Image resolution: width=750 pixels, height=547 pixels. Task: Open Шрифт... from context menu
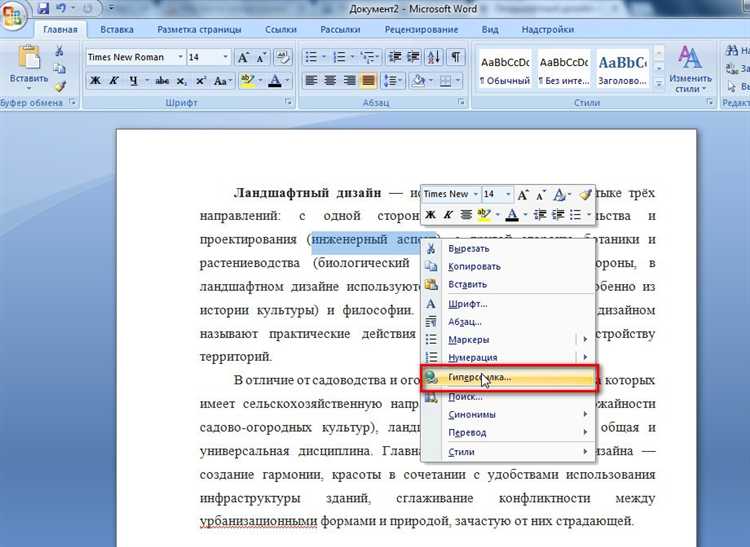click(507, 304)
